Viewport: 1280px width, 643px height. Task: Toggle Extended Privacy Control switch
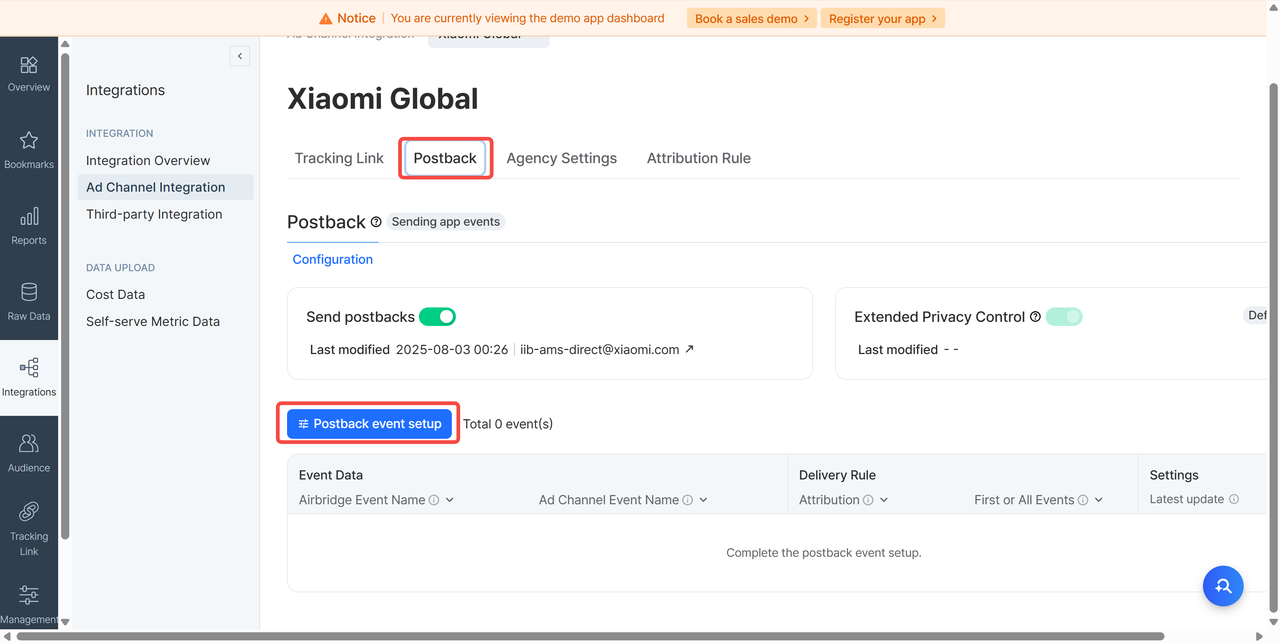tap(1063, 317)
